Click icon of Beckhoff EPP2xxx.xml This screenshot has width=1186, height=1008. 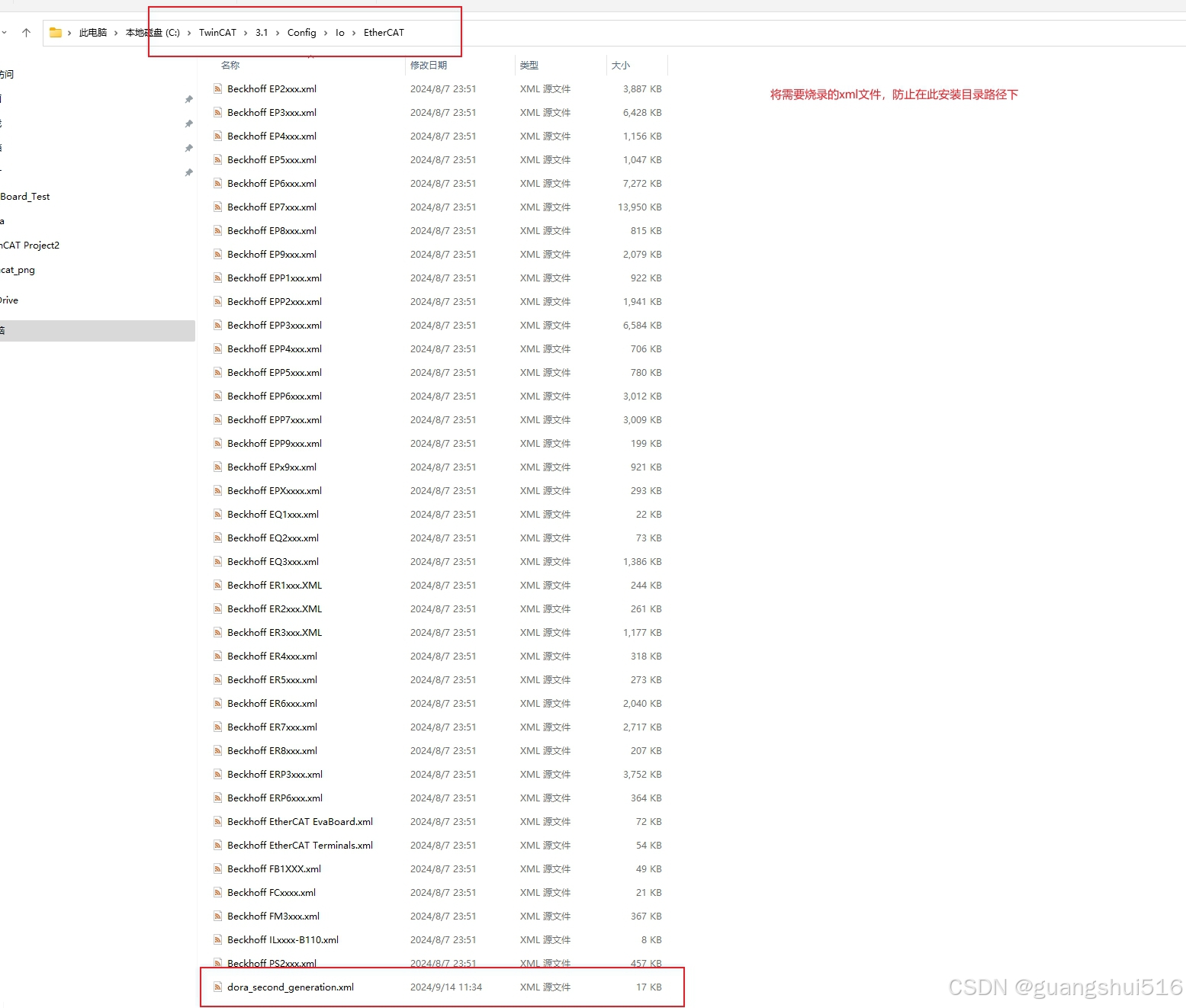point(218,302)
